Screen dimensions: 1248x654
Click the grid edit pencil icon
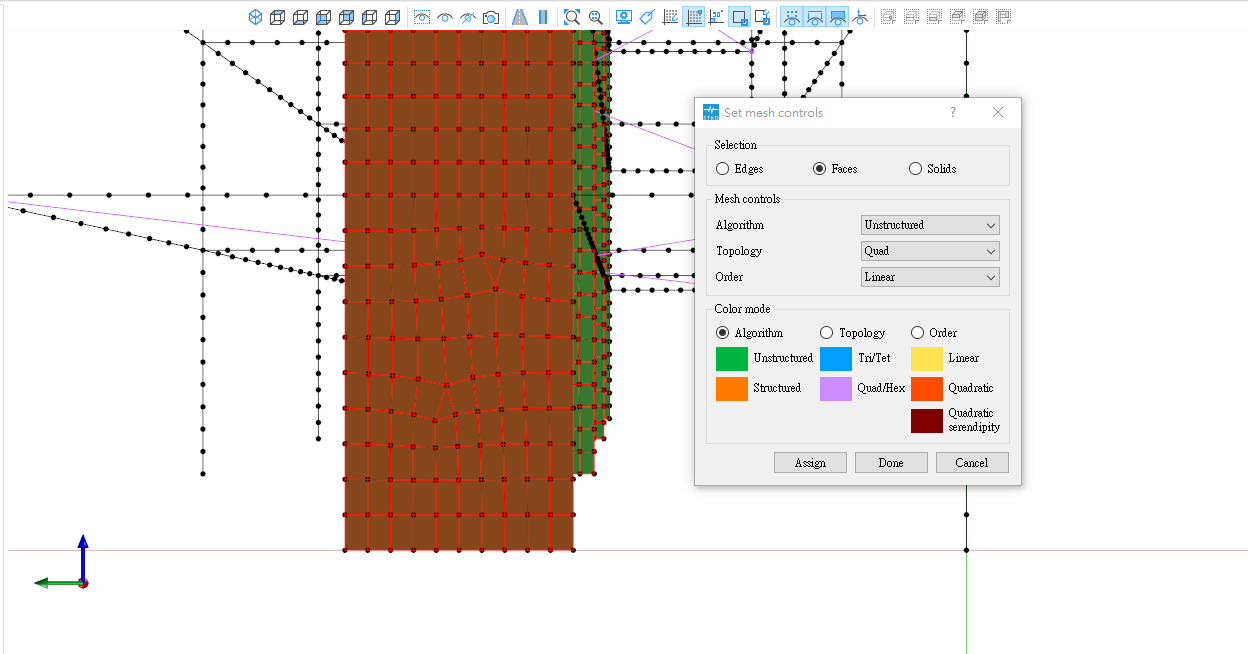(670, 17)
